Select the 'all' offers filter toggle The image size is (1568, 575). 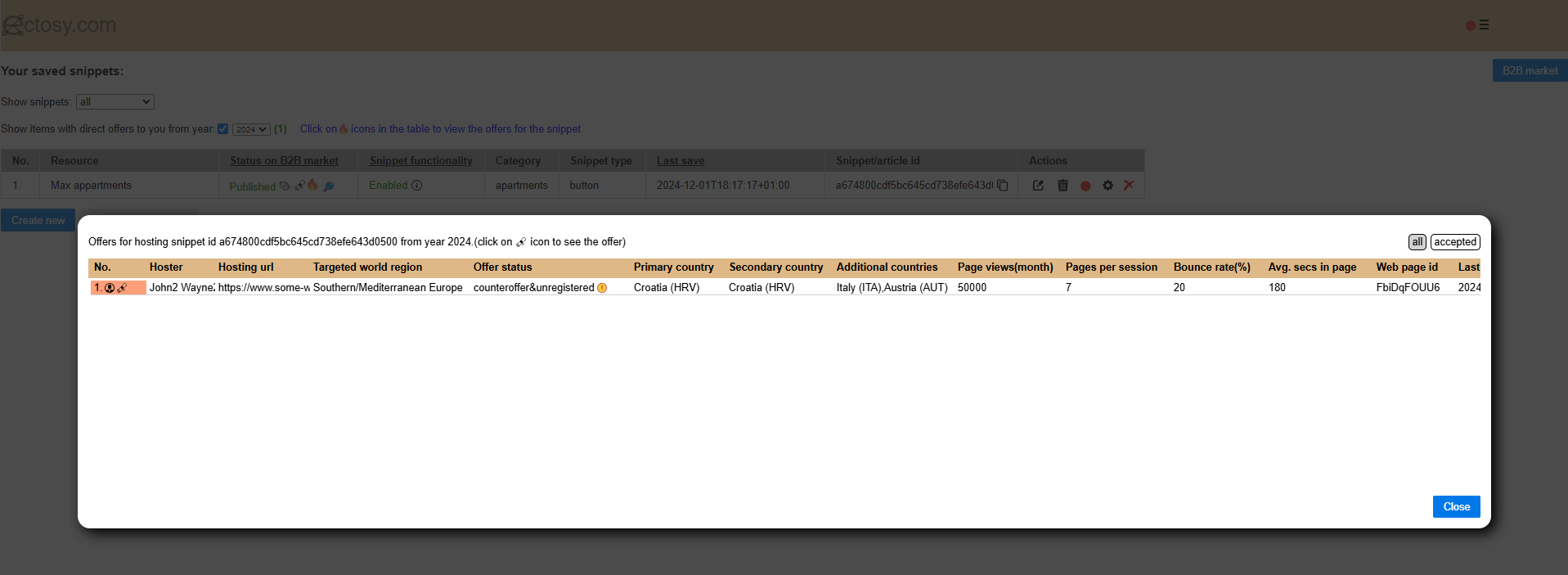[1417, 242]
